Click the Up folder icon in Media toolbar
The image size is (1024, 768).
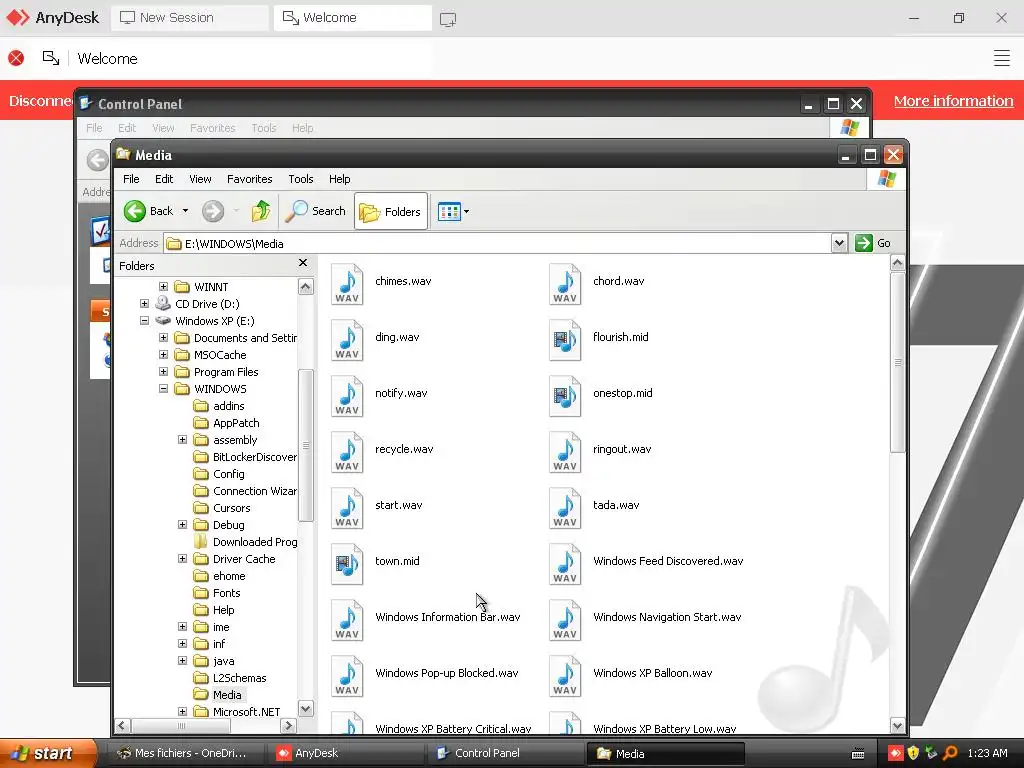pyautogui.click(x=261, y=211)
